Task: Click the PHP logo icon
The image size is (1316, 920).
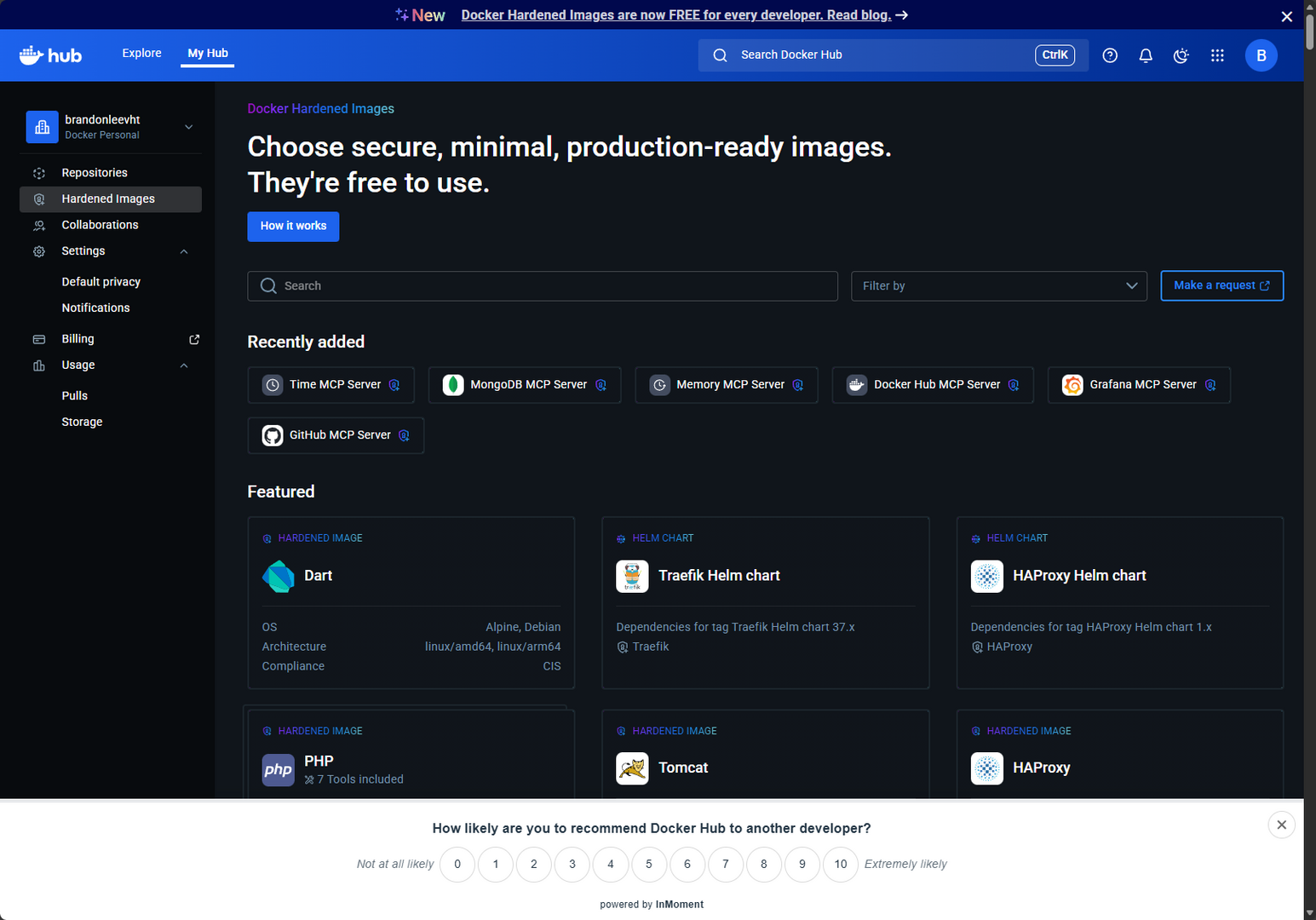Action: 279,770
